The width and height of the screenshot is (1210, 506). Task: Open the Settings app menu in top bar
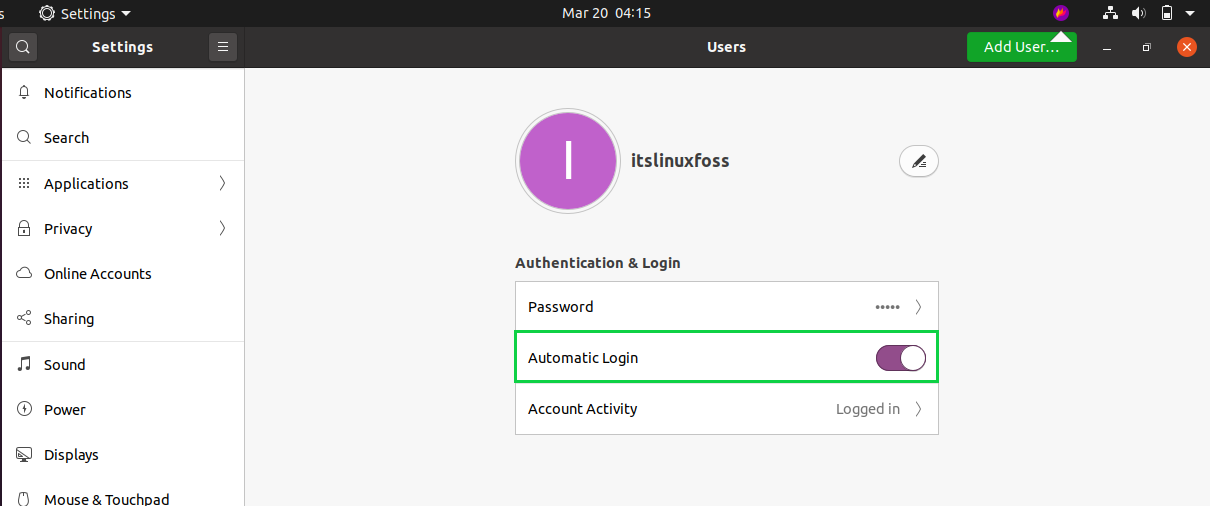(85, 13)
